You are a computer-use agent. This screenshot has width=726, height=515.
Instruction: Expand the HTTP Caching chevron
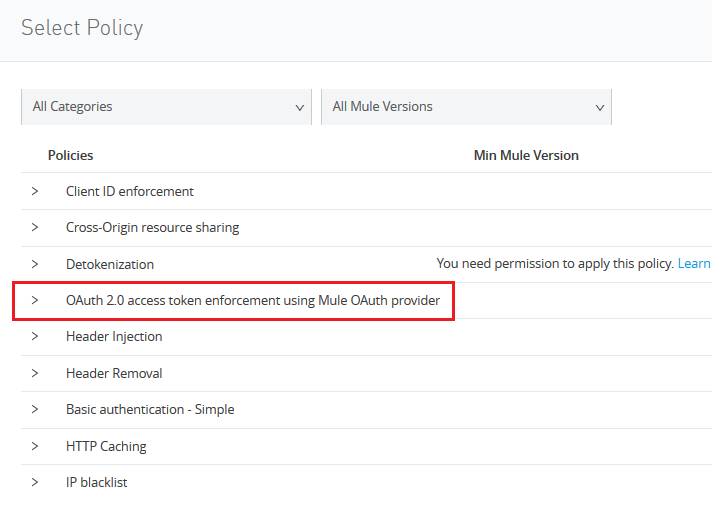35,446
